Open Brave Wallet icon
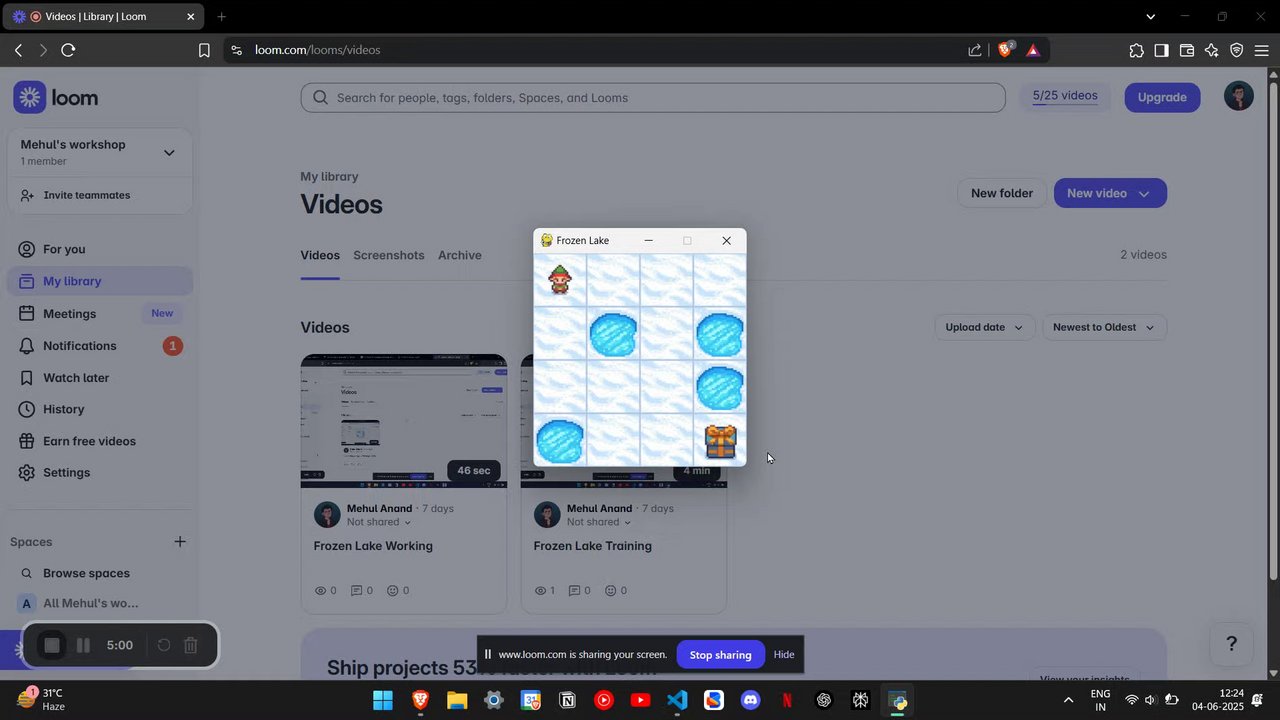Viewport: 1280px width, 720px height. pyautogui.click(x=1187, y=50)
